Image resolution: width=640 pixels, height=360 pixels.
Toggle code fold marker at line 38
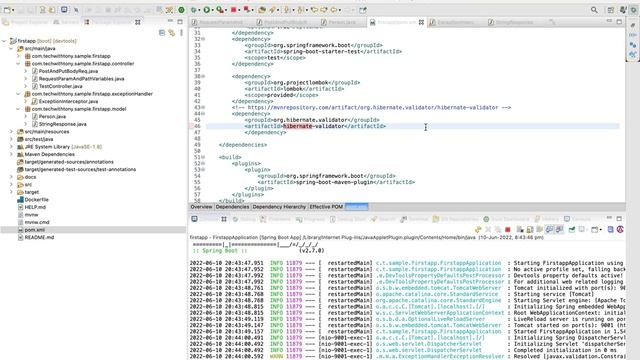(203, 76)
